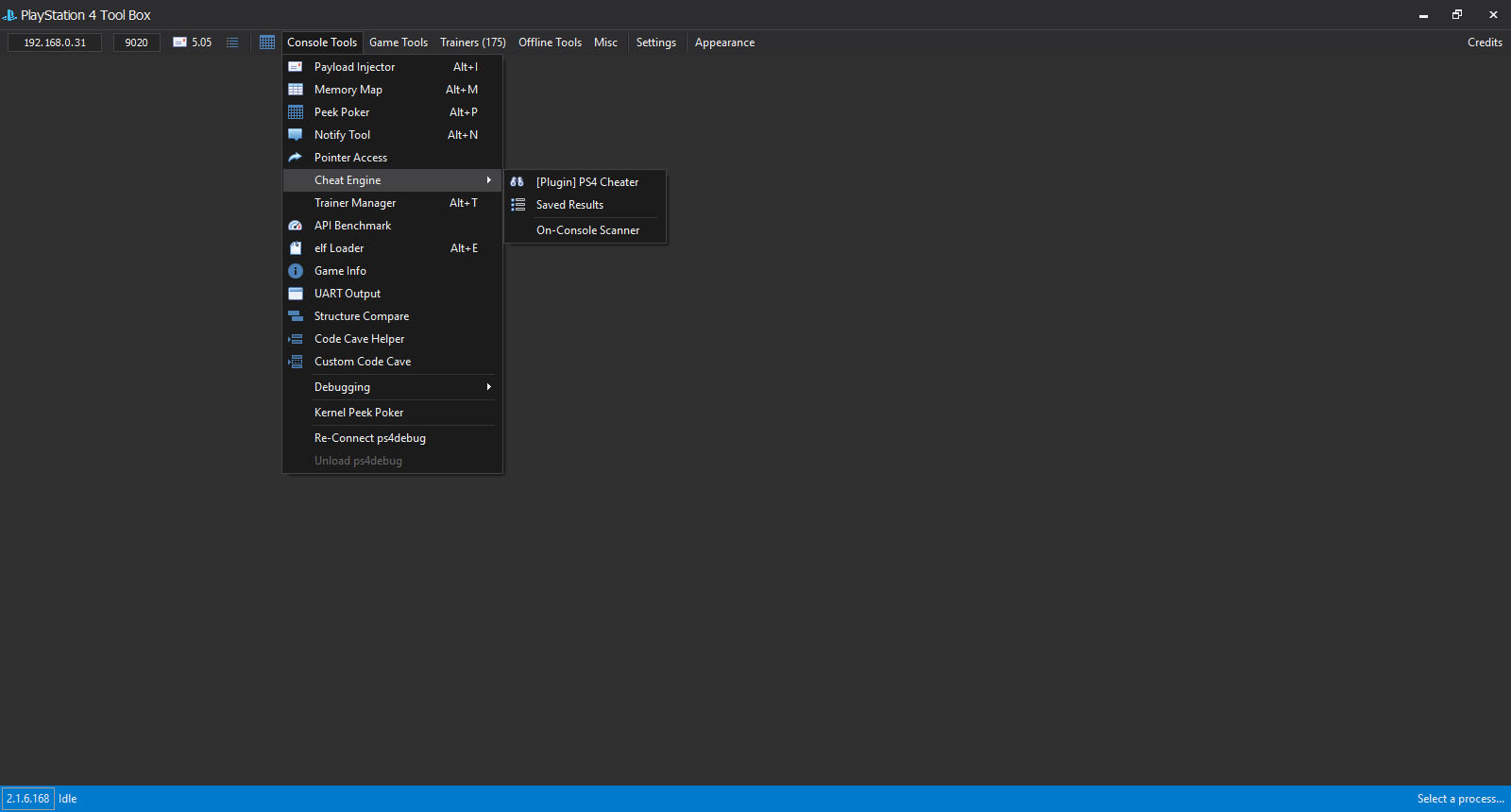The width and height of the screenshot is (1511, 812).
Task: Choose Notify Tool from the menu
Action: pyautogui.click(x=392, y=135)
